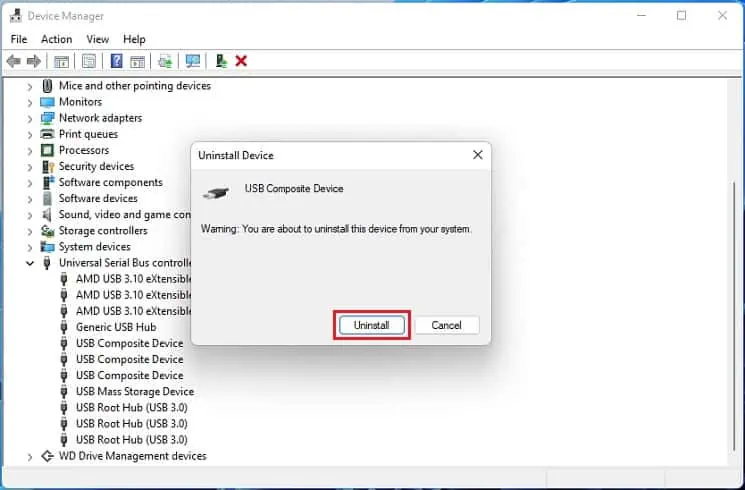Open the Help menu
Screen dimensions: 745x490
click(134, 39)
